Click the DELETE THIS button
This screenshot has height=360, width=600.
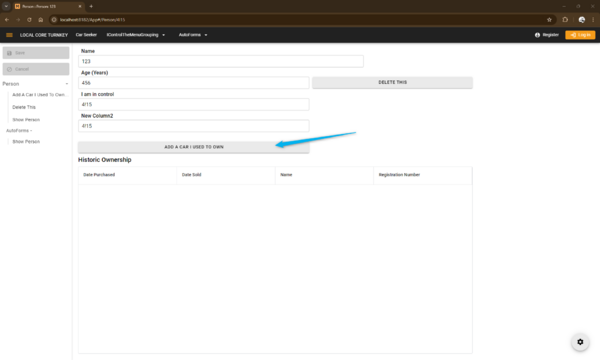click(392, 82)
